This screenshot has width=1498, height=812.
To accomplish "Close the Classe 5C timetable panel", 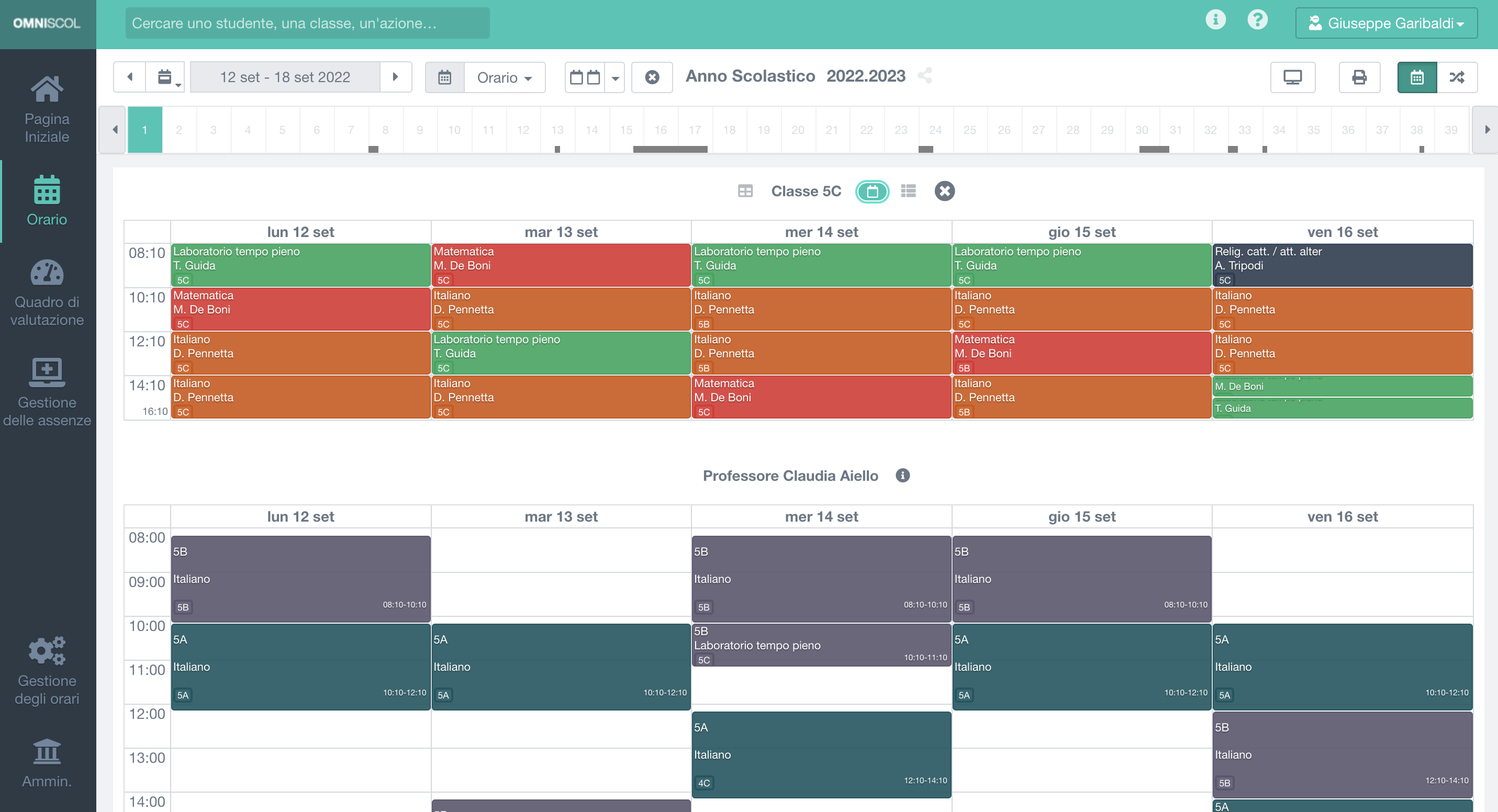I will pos(944,191).
